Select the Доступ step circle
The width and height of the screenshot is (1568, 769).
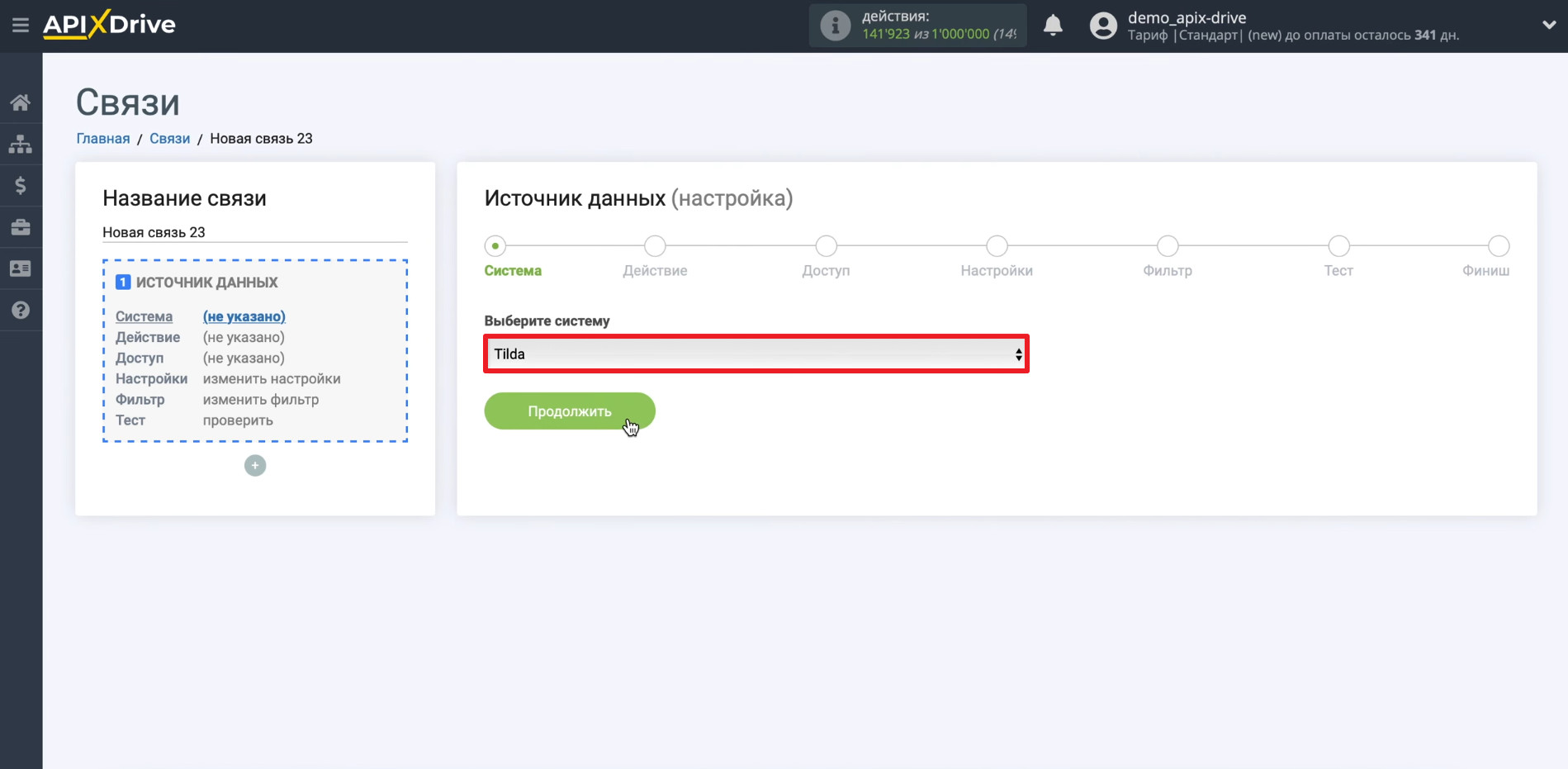826,246
